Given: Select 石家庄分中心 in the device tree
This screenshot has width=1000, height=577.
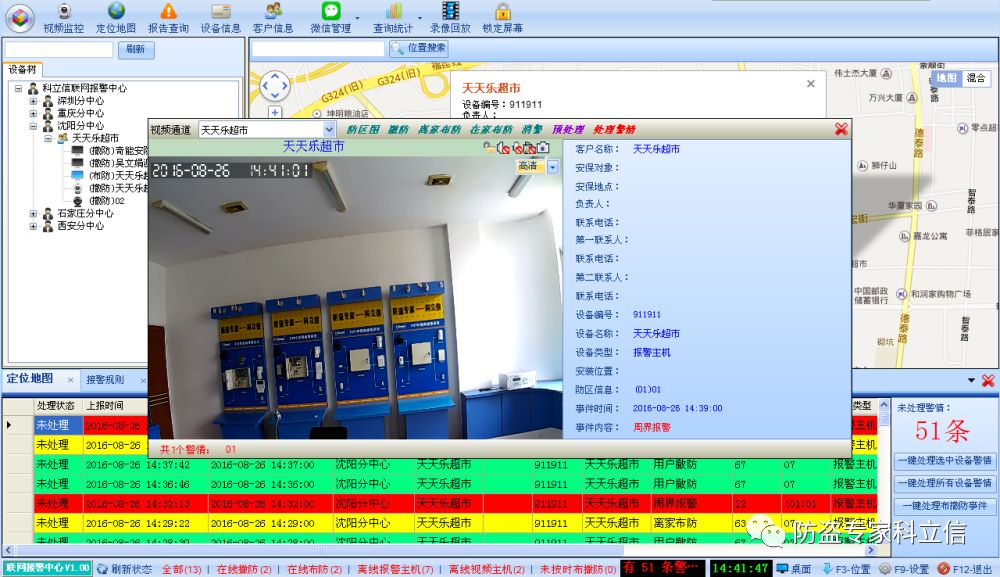Looking at the screenshot, I should (x=80, y=213).
